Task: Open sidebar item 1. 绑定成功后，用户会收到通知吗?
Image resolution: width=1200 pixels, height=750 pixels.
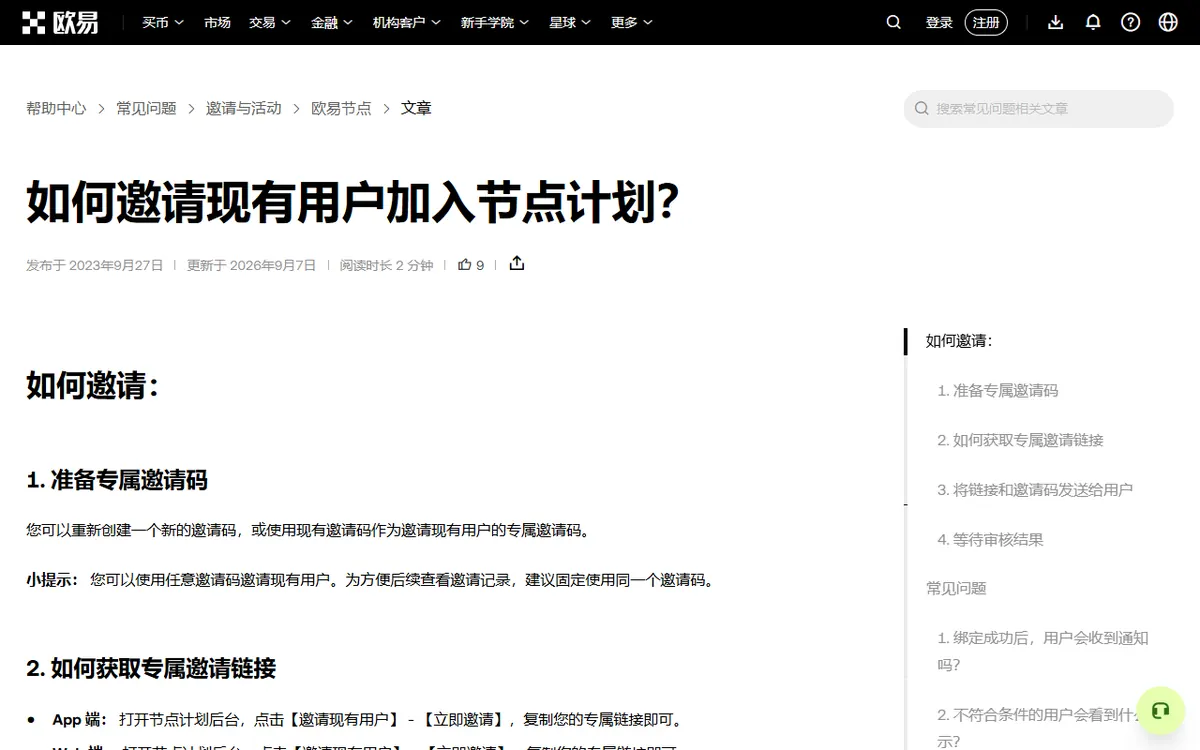Action: pyautogui.click(x=1043, y=651)
